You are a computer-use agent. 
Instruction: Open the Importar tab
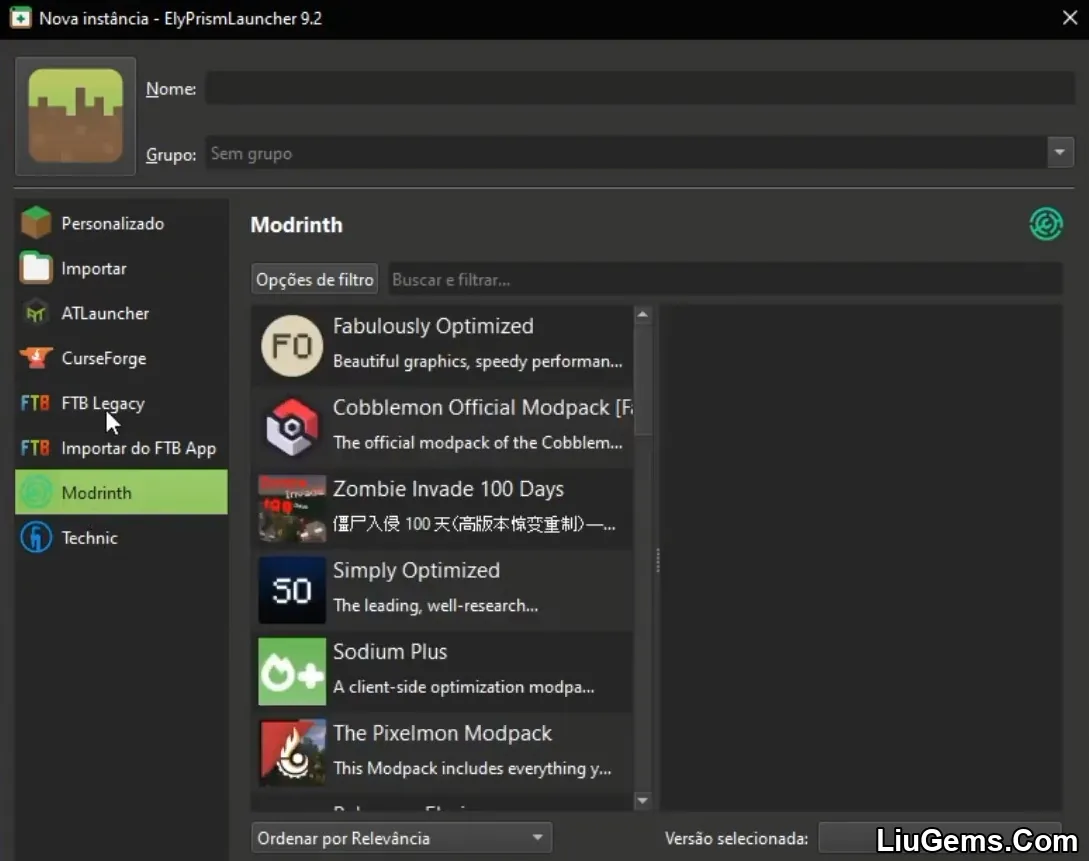tap(122, 268)
